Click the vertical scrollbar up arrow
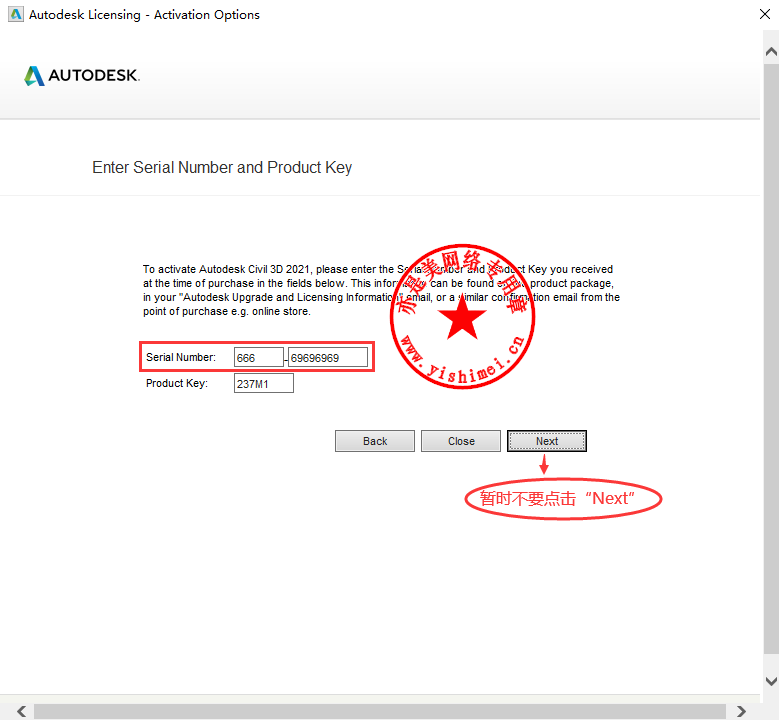 771,51
